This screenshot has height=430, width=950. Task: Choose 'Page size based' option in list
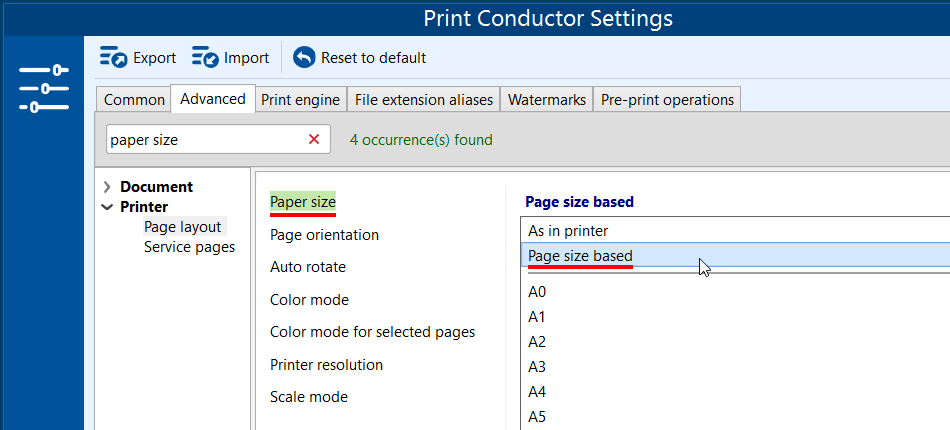click(580, 256)
